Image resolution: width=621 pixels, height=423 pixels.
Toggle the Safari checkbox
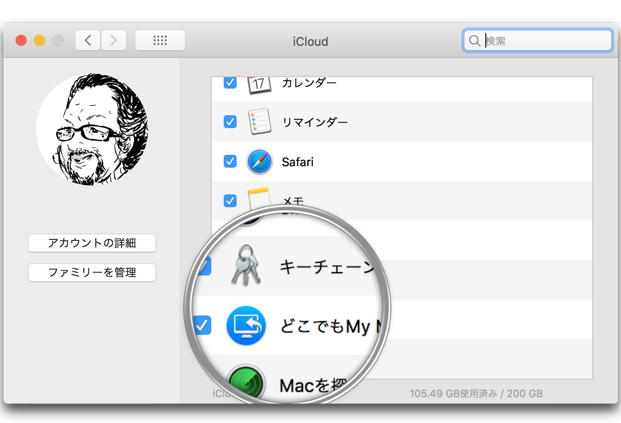click(230, 161)
